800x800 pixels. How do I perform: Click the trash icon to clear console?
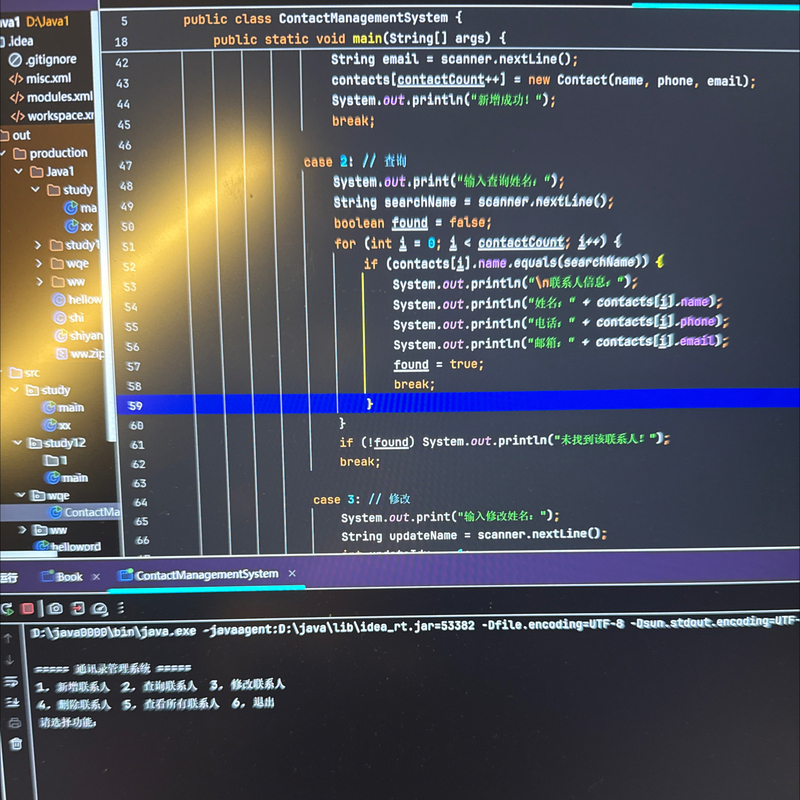(15, 744)
